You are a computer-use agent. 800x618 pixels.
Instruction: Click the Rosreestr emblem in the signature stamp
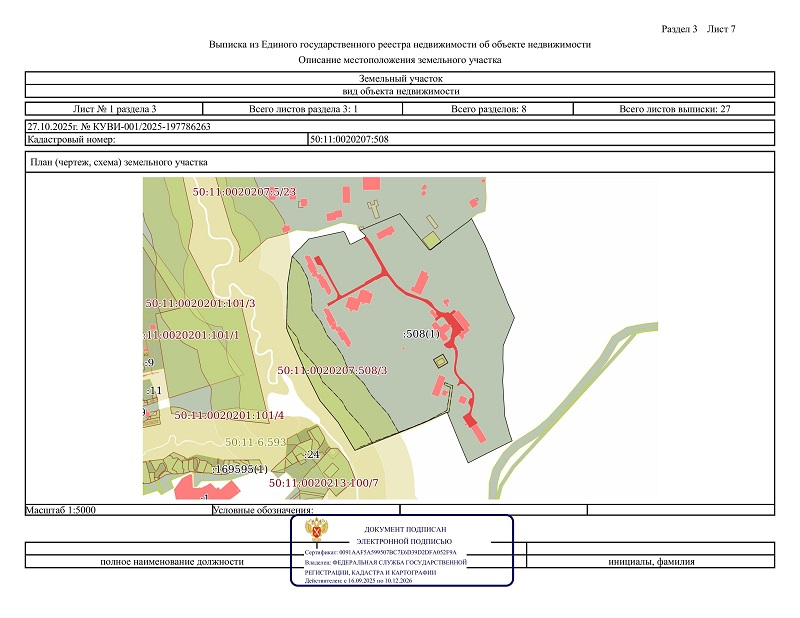321,533
